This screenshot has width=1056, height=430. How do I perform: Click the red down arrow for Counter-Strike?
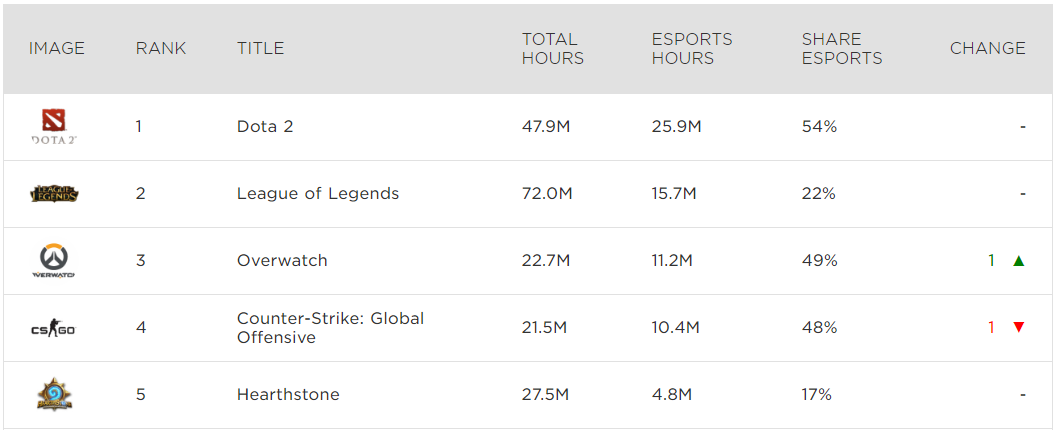click(x=1018, y=327)
